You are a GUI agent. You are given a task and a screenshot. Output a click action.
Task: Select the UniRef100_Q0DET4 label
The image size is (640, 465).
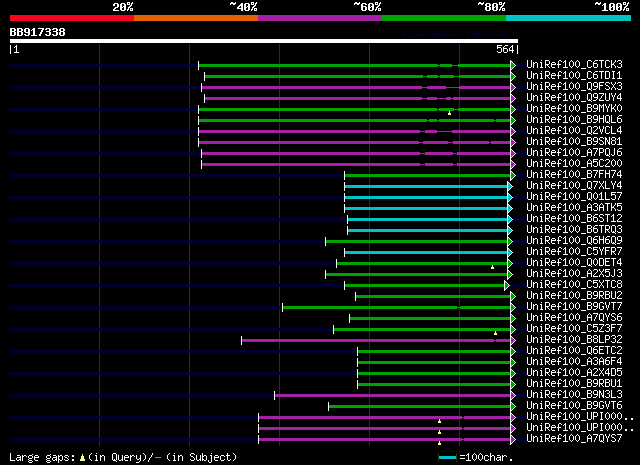(x=574, y=263)
